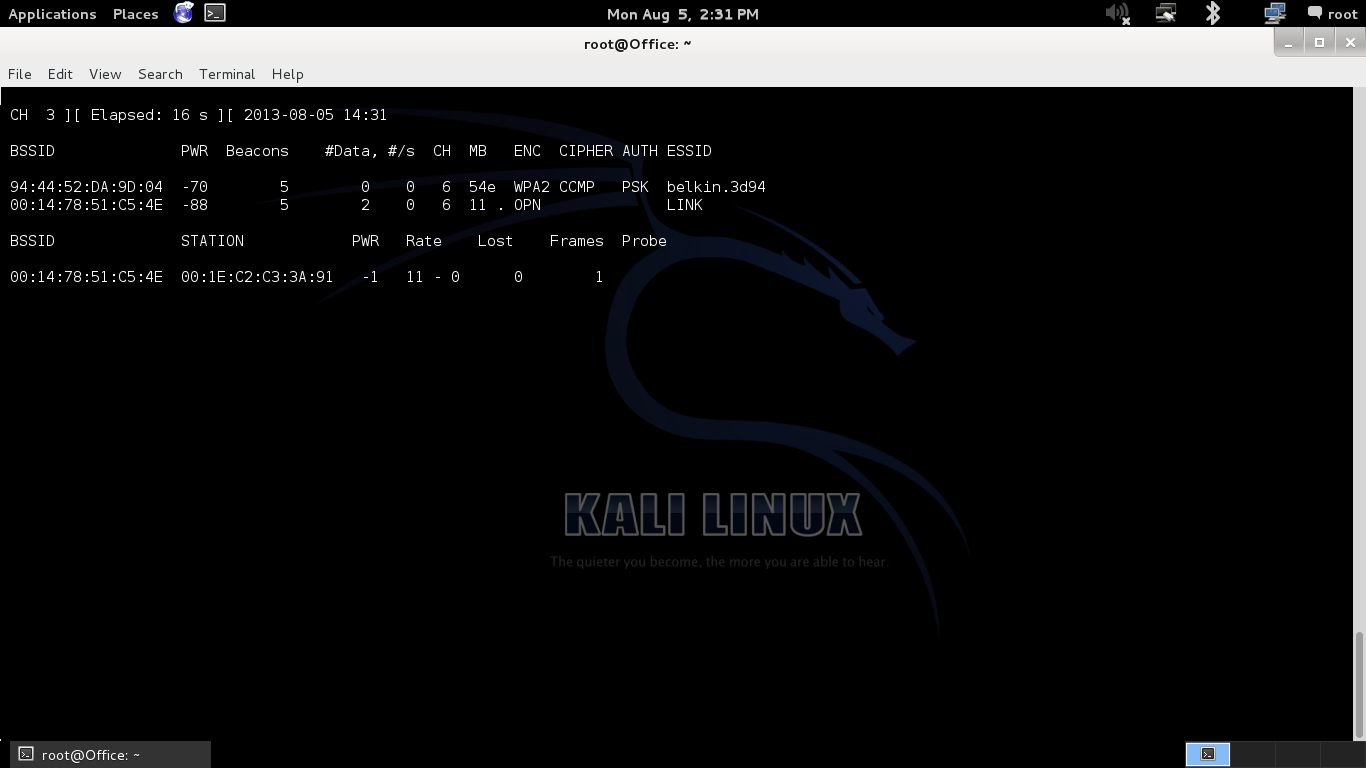The height and width of the screenshot is (768, 1366).
Task: Maximize the terminal window
Action: (1319, 42)
